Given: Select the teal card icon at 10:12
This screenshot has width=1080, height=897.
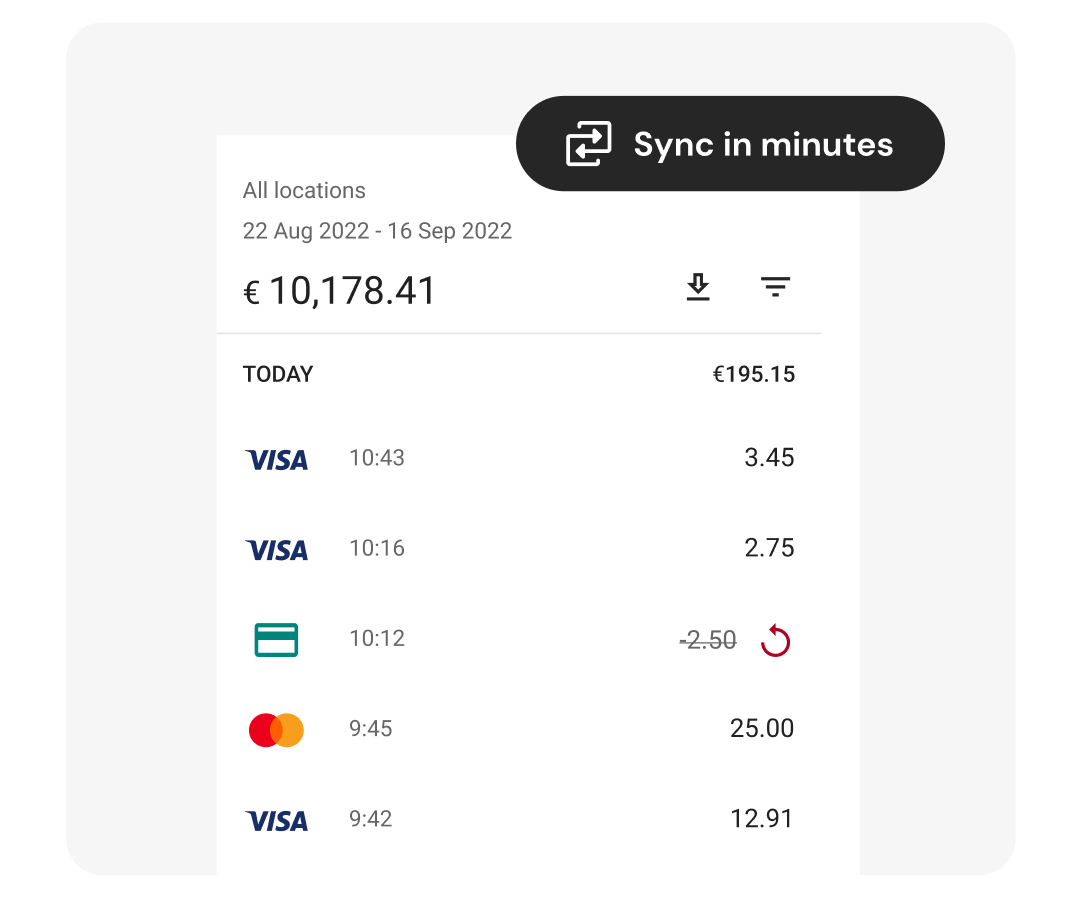Looking at the screenshot, I should (x=276, y=639).
